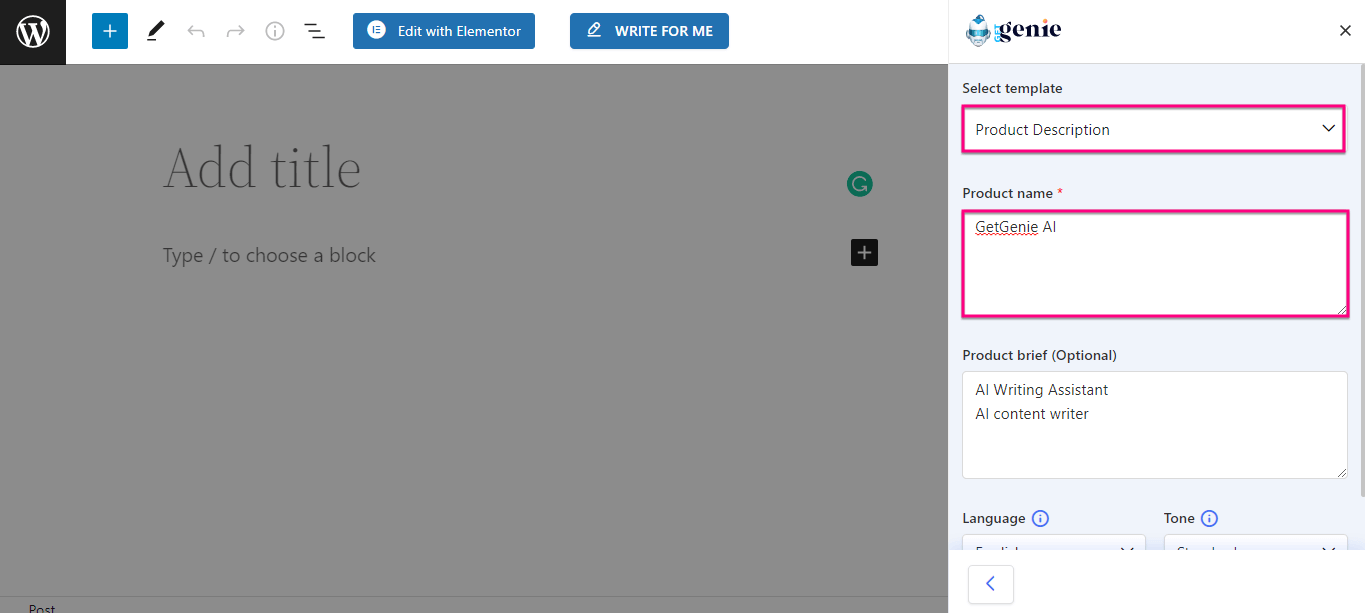The width and height of the screenshot is (1365, 613).
Task: Open the List View icon
Action: pos(315,31)
